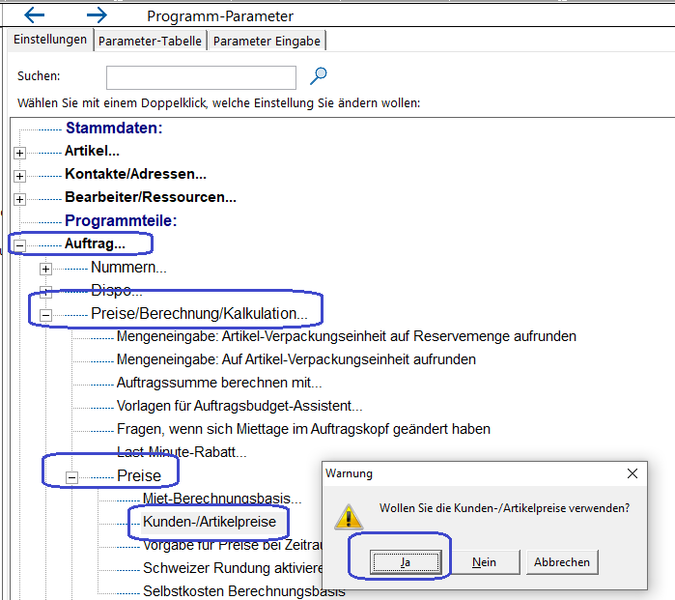
Task: Click into the Suchen input field
Action: click(x=201, y=77)
